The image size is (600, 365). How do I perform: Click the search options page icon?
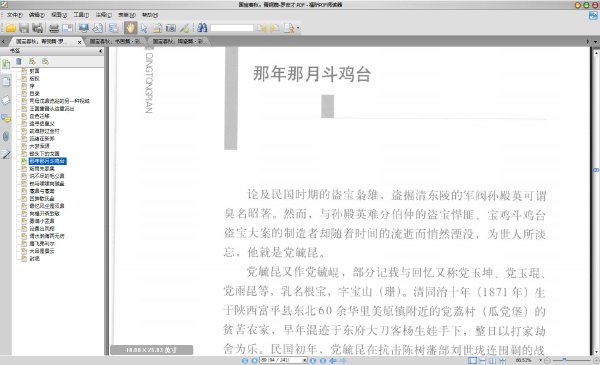[x=289, y=28]
